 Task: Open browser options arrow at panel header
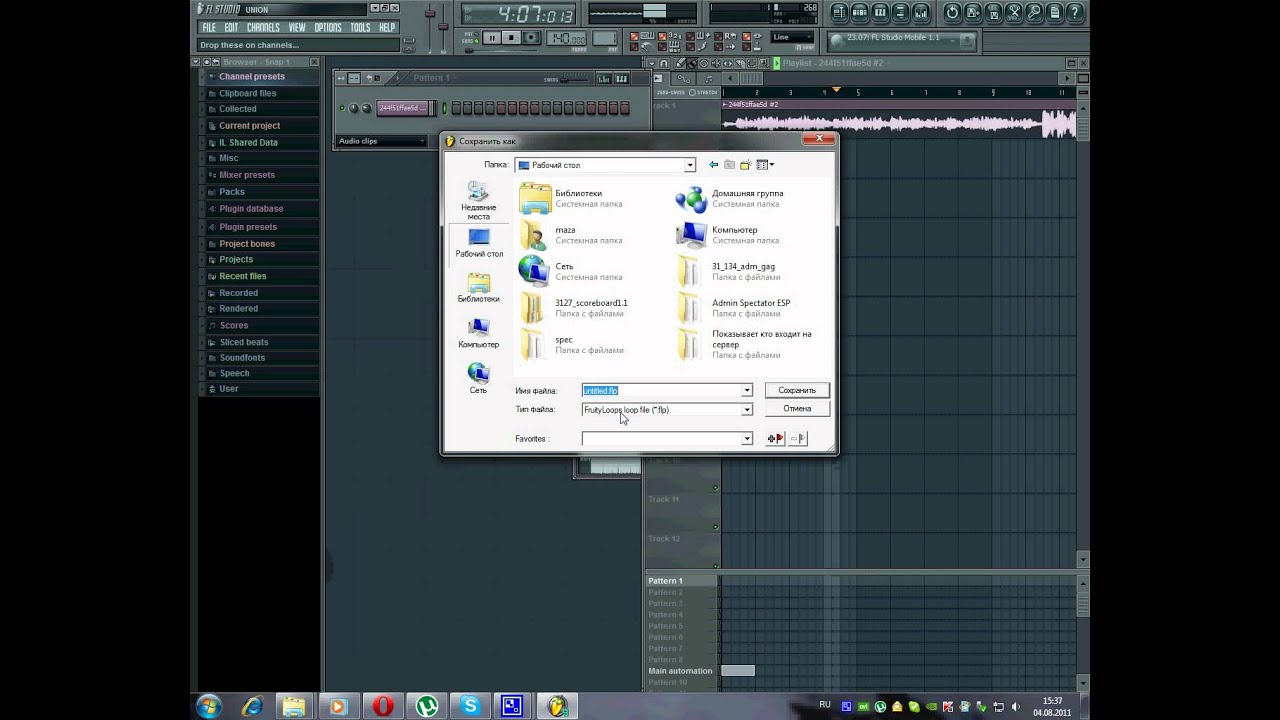[x=196, y=62]
